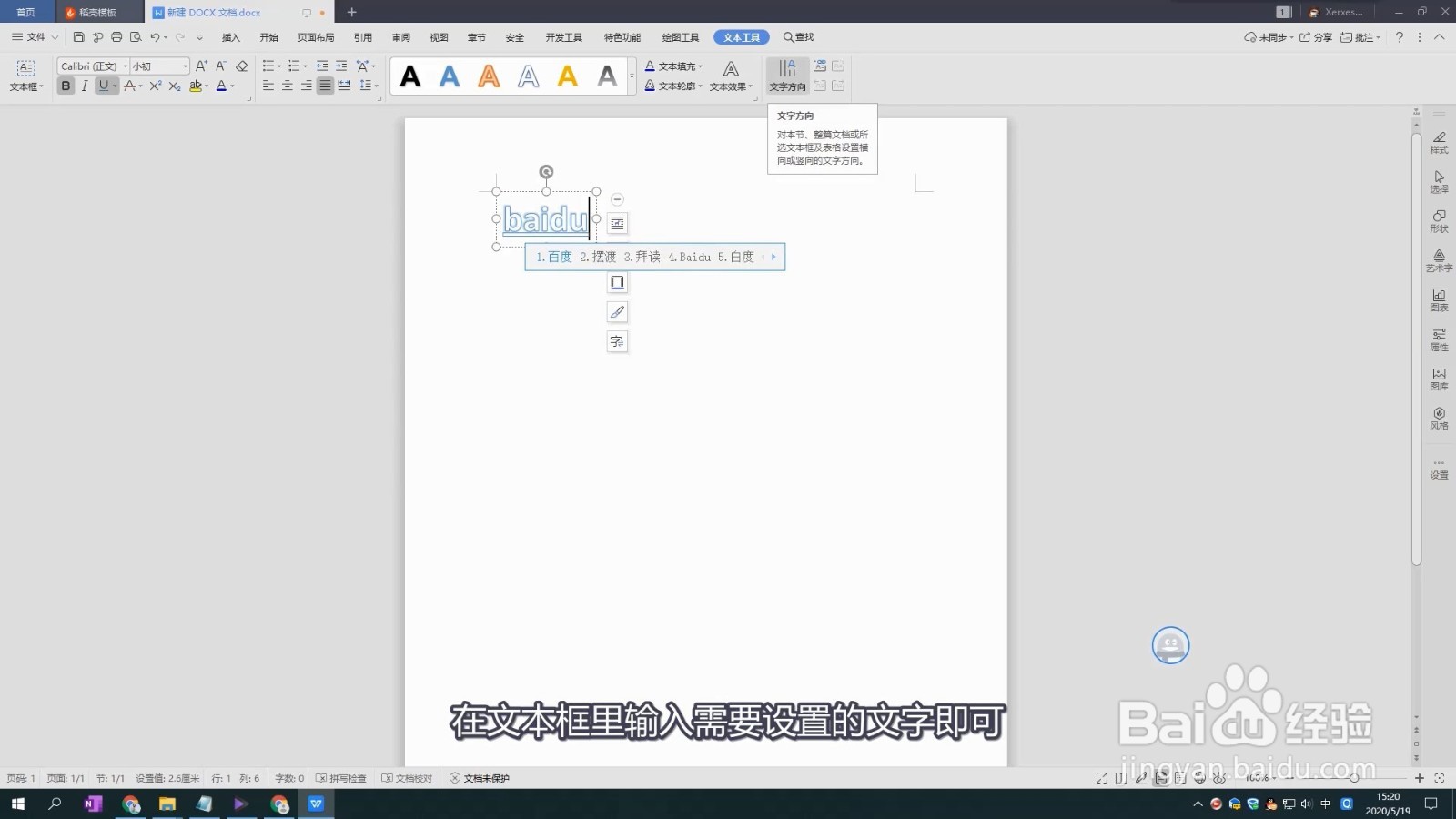Apply subscript formatting
This screenshot has height=819, width=1456.
tap(175, 86)
